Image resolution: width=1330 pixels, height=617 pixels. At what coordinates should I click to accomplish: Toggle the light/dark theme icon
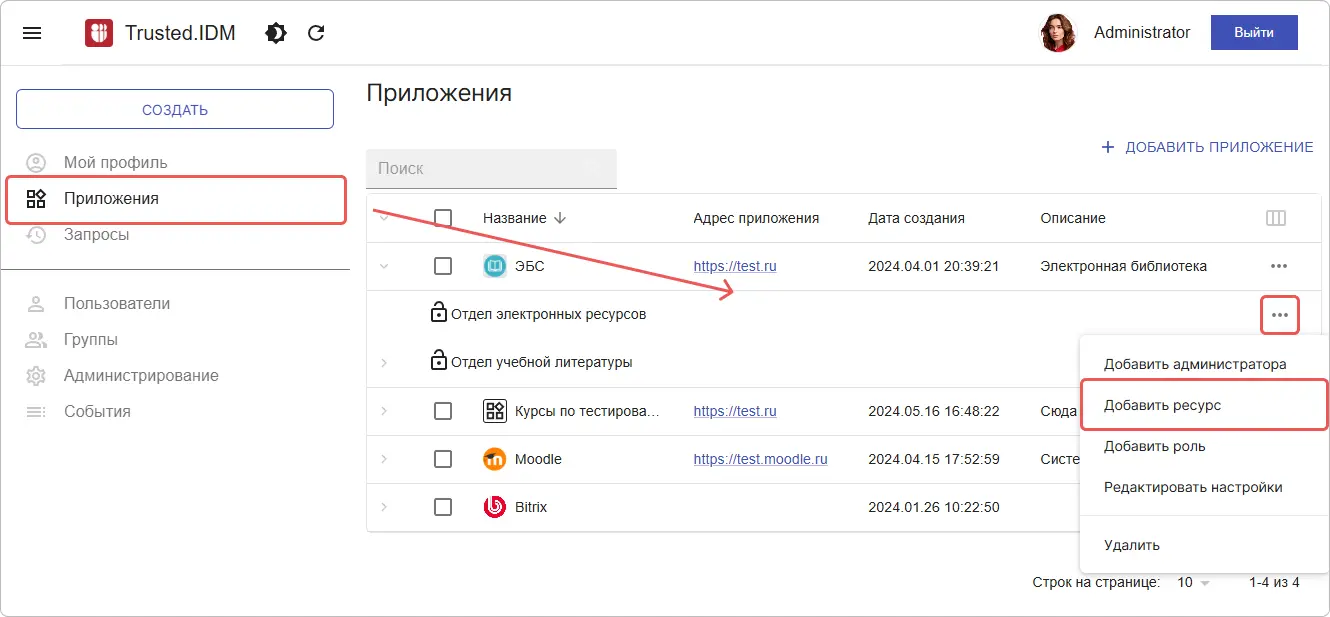click(275, 33)
